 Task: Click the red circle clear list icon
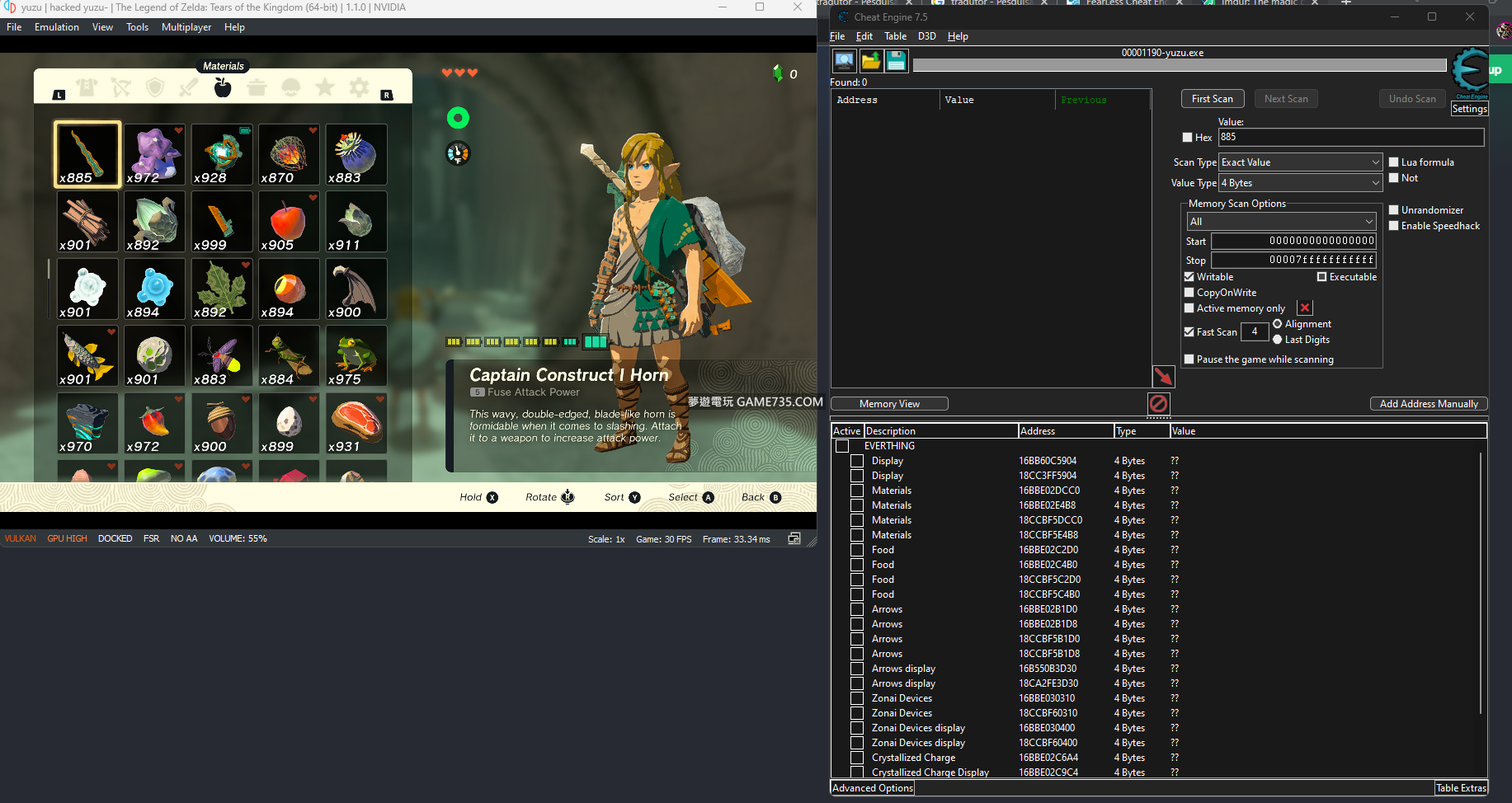1158,403
